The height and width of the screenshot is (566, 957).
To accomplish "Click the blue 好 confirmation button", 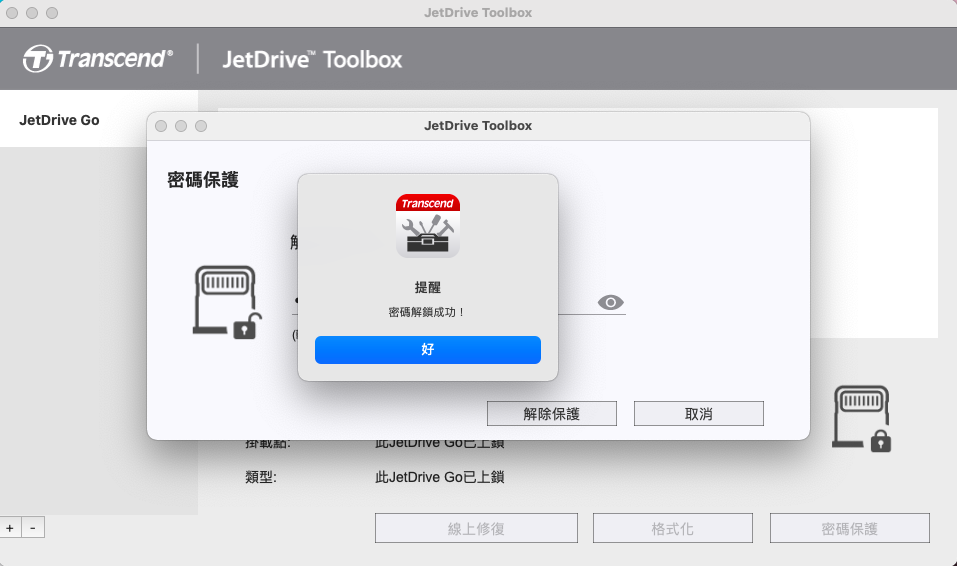I will 427,350.
